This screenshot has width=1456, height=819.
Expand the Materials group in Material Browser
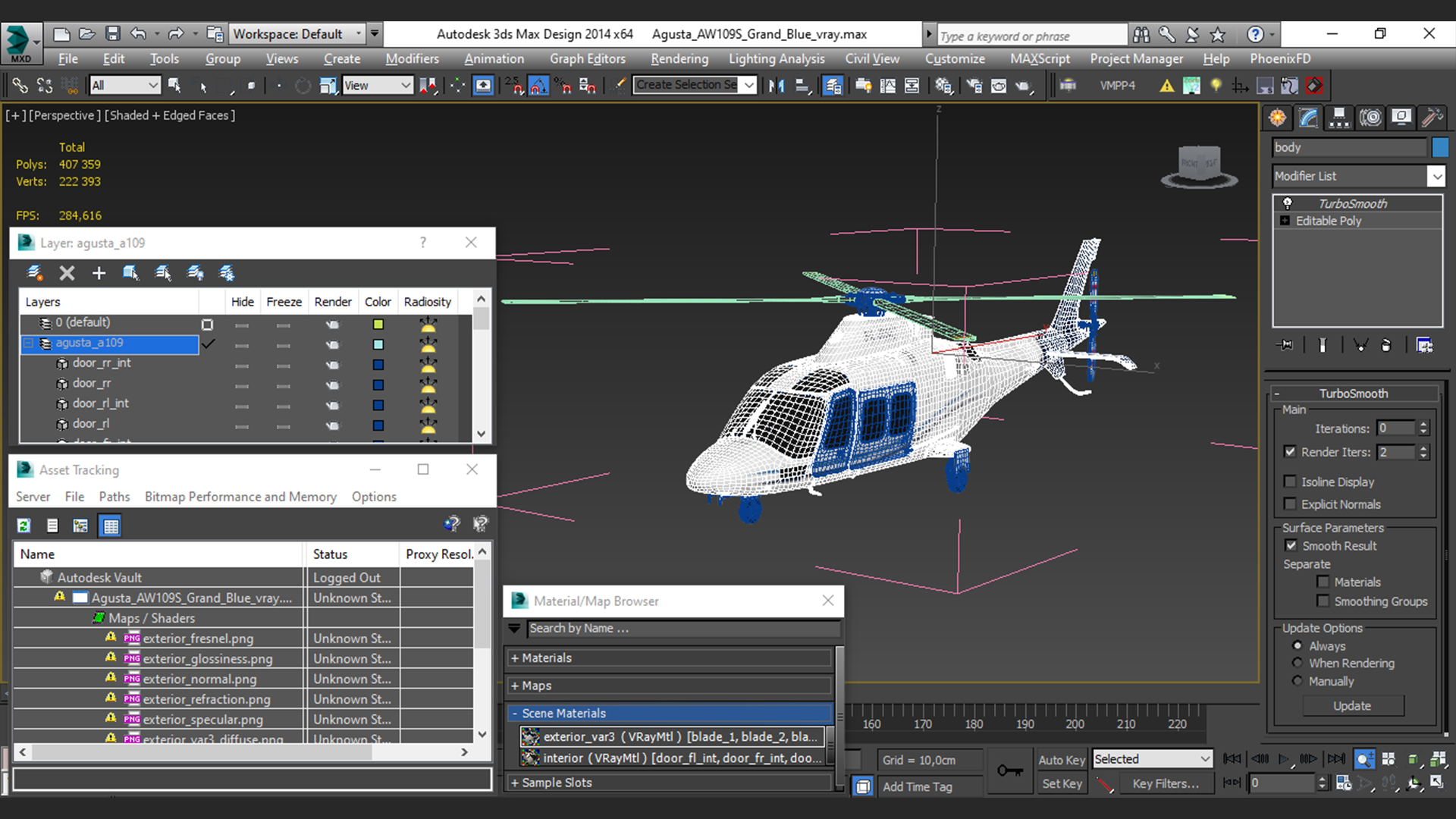671,658
